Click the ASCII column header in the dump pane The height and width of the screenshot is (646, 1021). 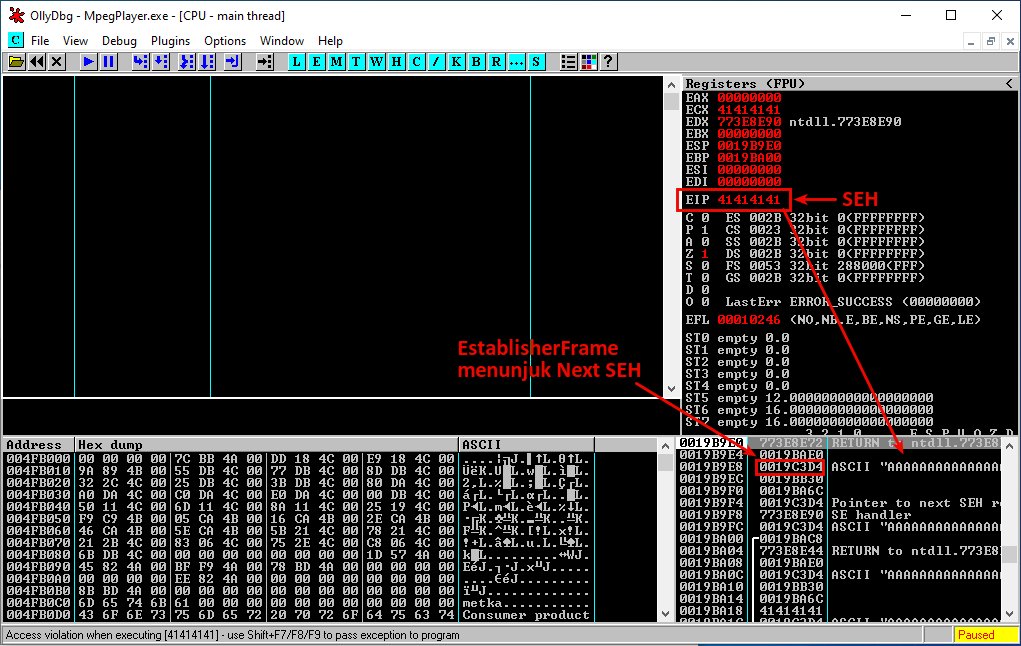[526, 445]
